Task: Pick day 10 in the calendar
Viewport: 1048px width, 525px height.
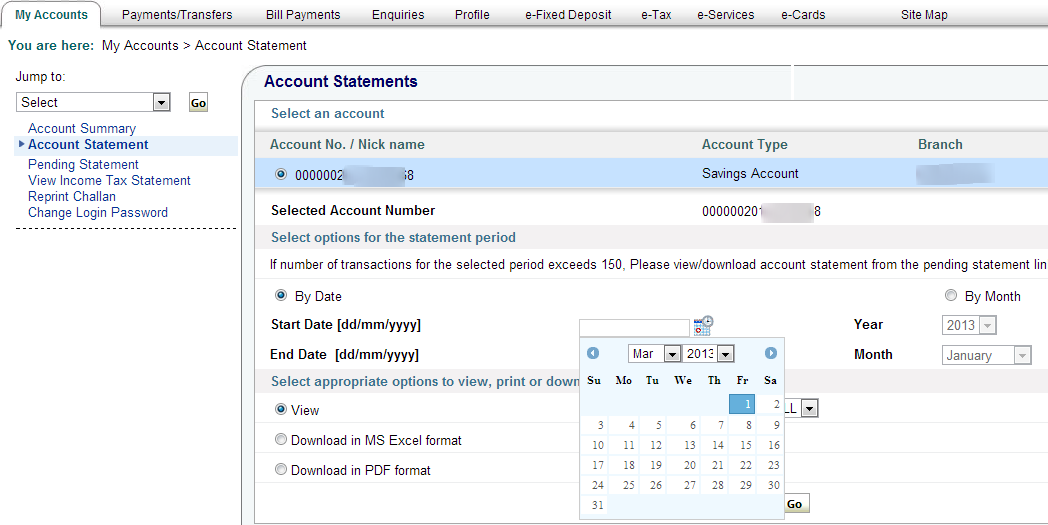Action: [x=594, y=445]
